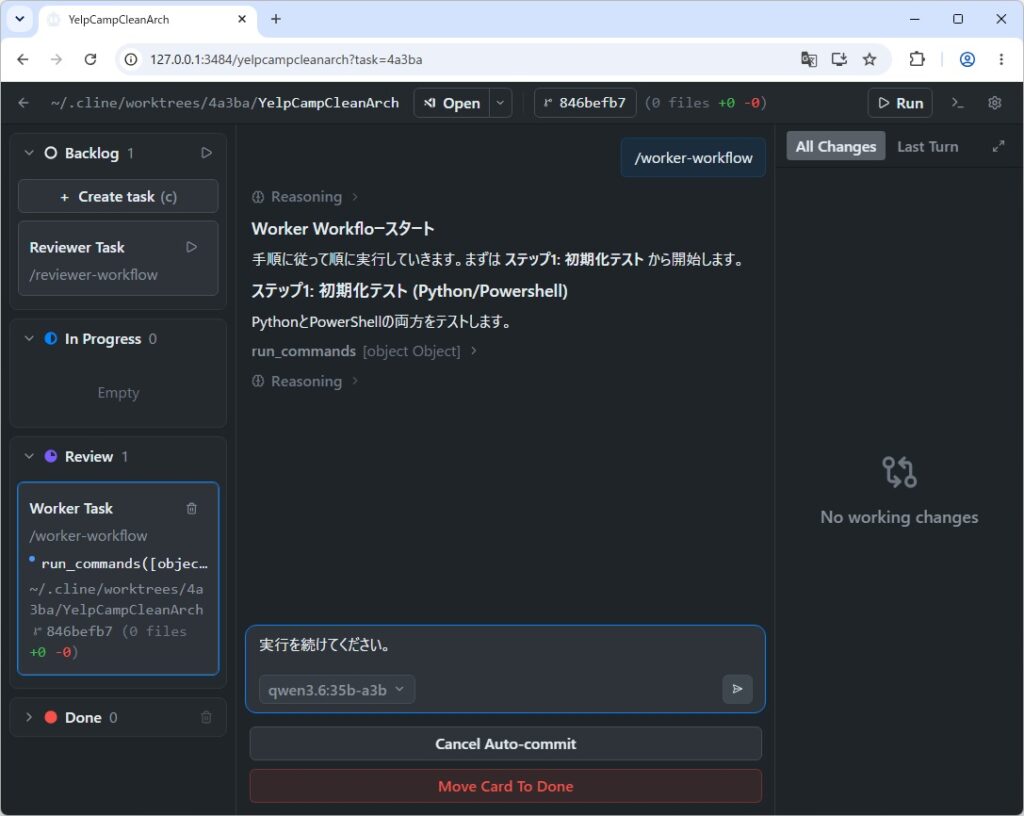
Task: Close the YelpCampCleanArch browser tab
Action: tap(242, 19)
